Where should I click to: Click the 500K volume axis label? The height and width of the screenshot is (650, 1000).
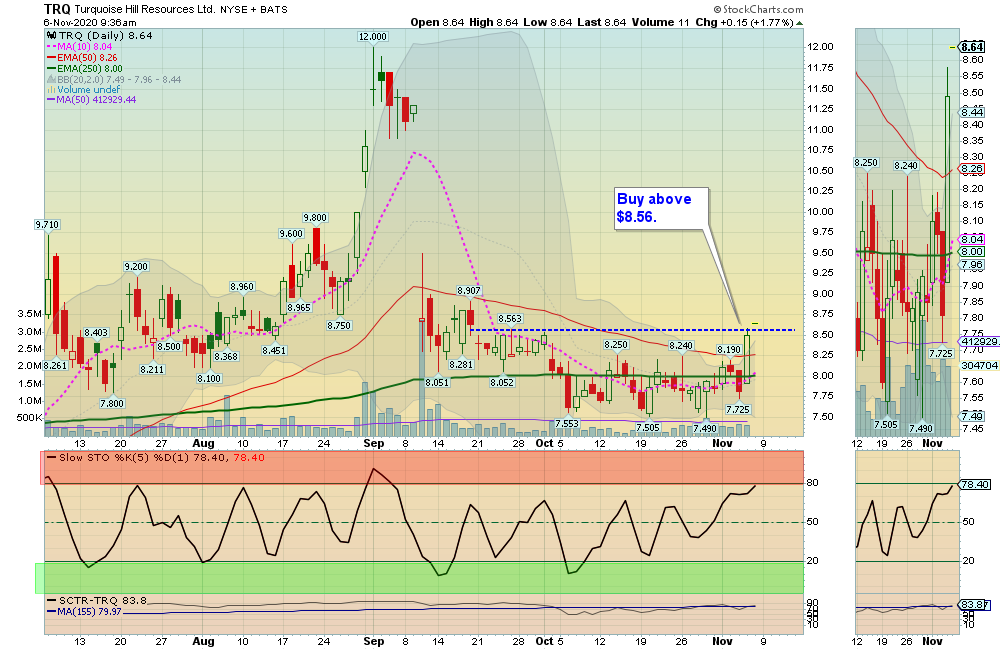(x=29, y=418)
